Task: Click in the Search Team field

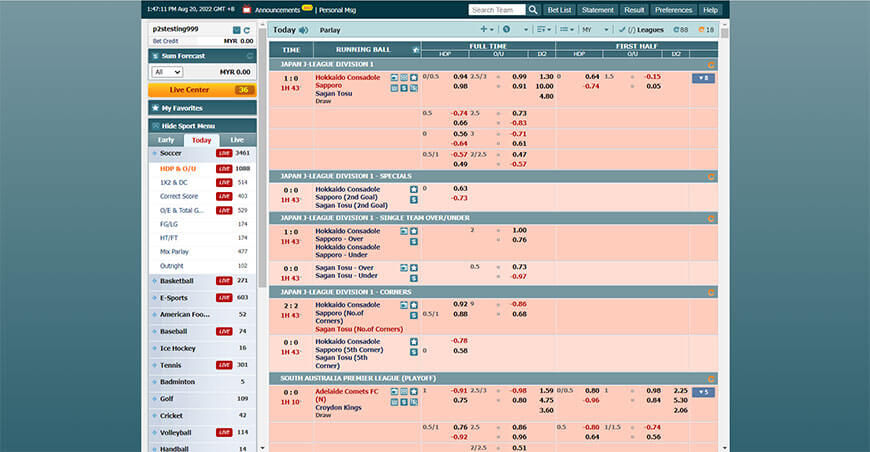Action: pyautogui.click(x=497, y=10)
